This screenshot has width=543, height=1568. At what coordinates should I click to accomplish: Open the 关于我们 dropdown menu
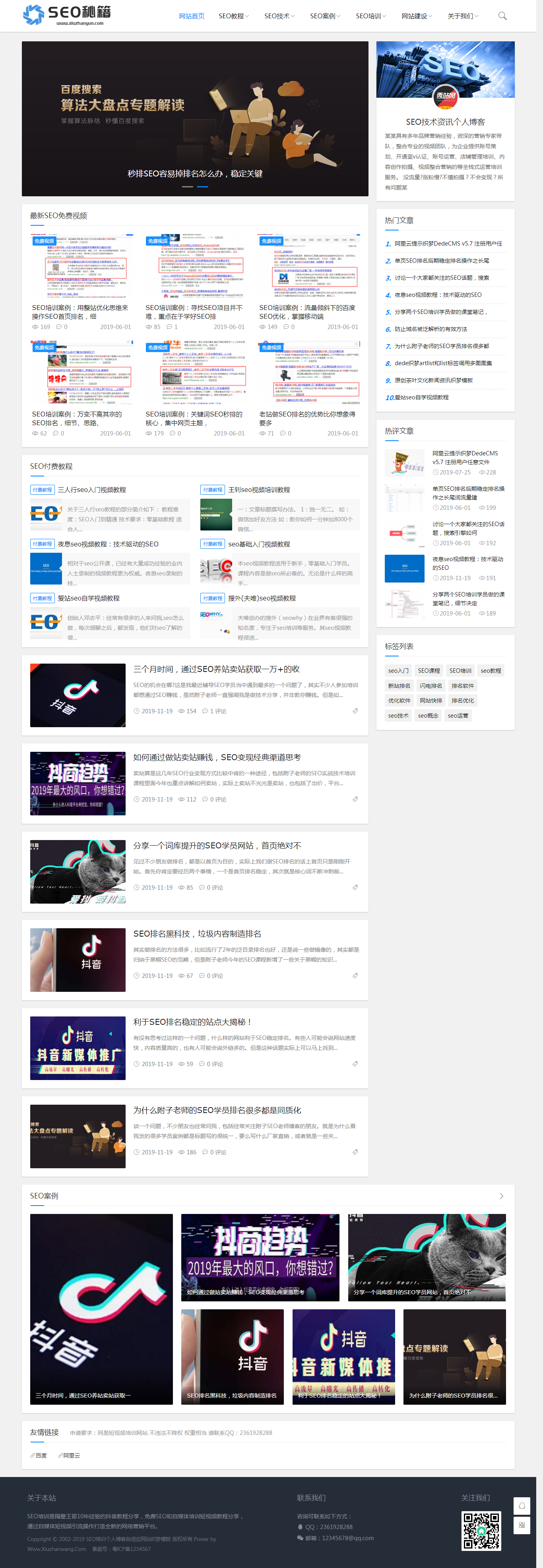coord(463,16)
